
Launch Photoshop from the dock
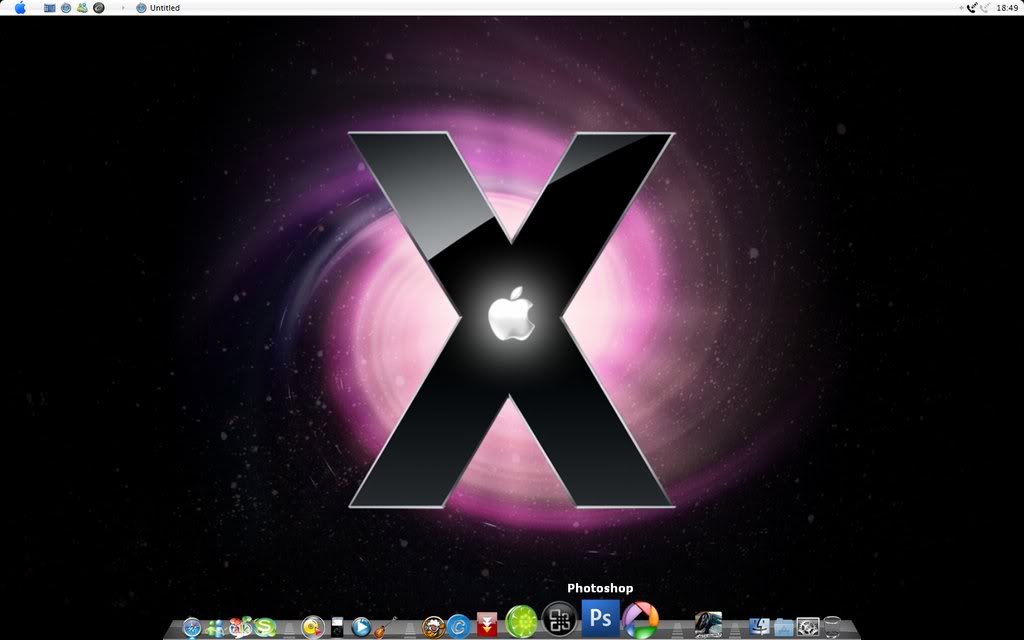pyautogui.click(x=601, y=618)
